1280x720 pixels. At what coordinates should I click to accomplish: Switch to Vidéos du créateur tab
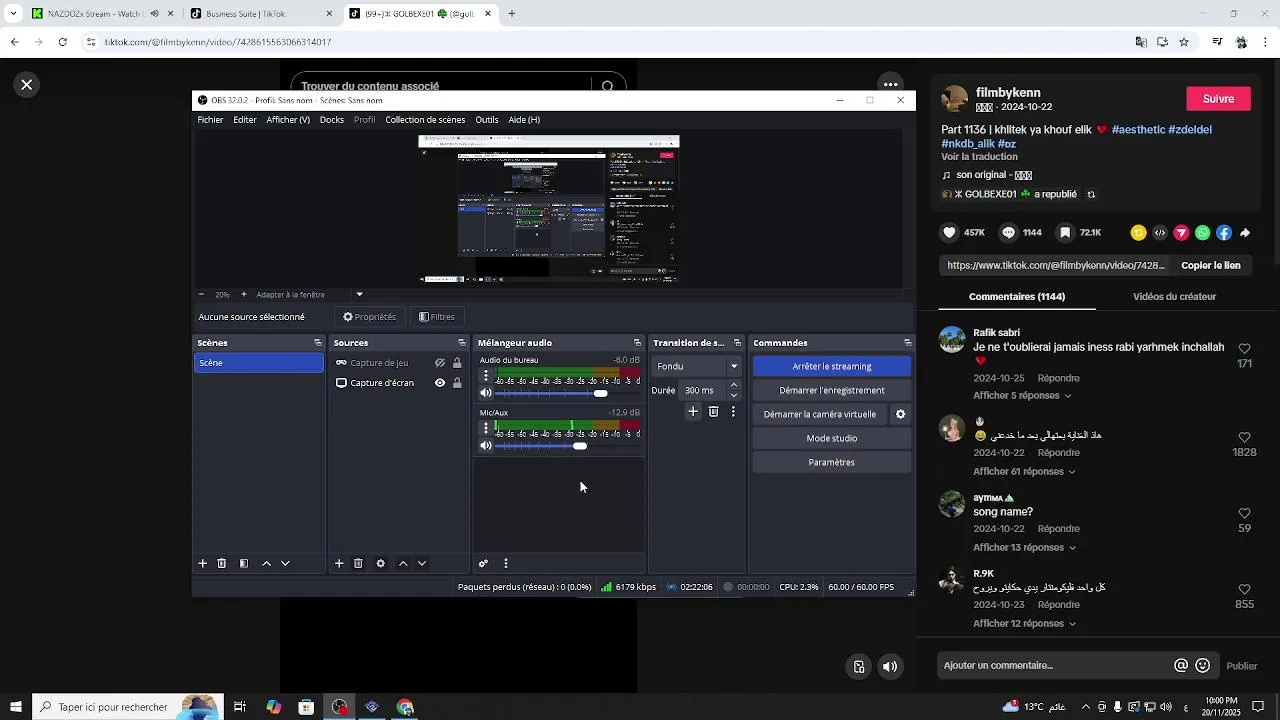(1174, 297)
